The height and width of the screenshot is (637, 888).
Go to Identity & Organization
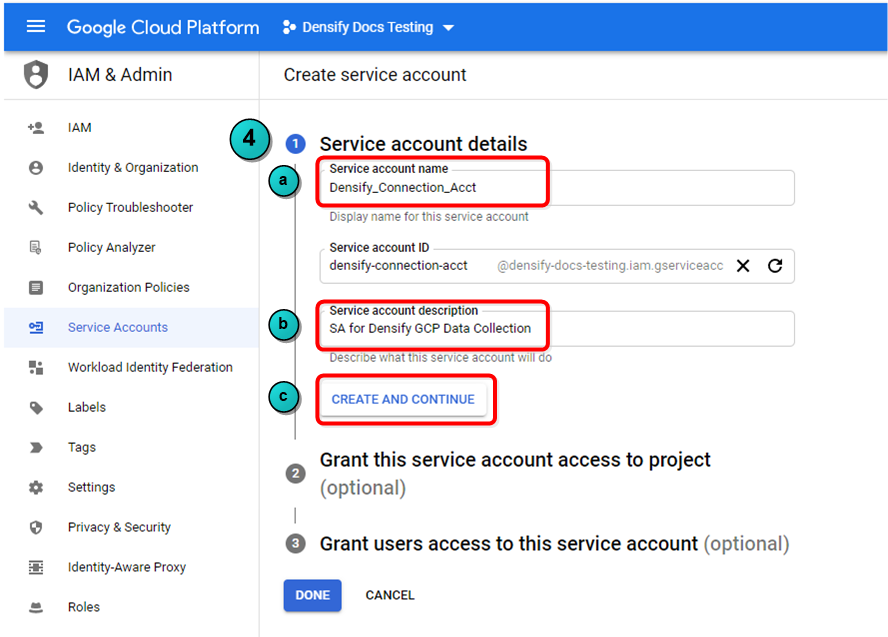click(132, 168)
